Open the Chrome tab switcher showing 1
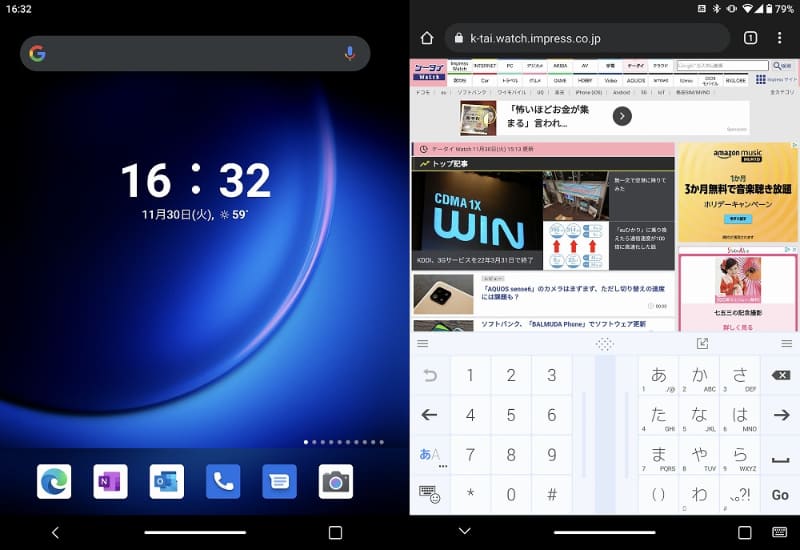The width and height of the screenshot is (800, 550). (751, 38)
